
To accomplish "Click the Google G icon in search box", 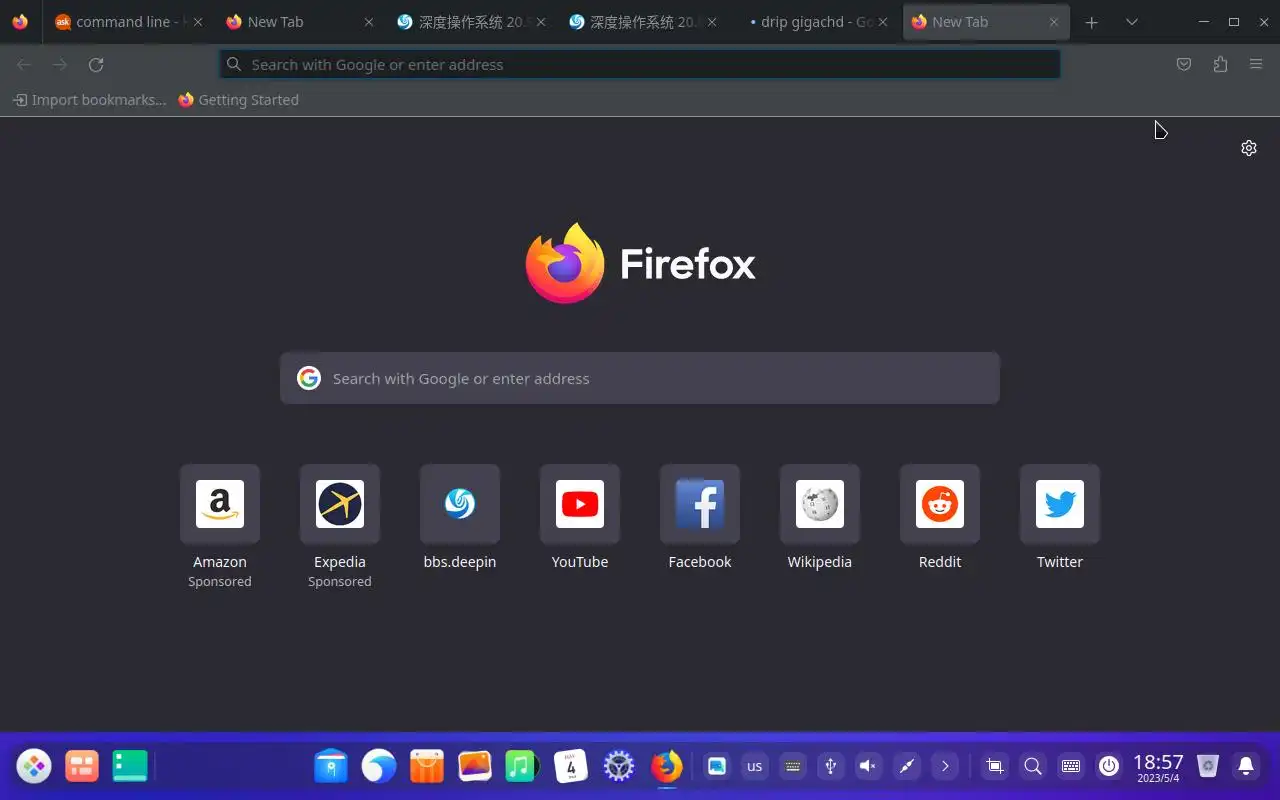I will [309, 378].
